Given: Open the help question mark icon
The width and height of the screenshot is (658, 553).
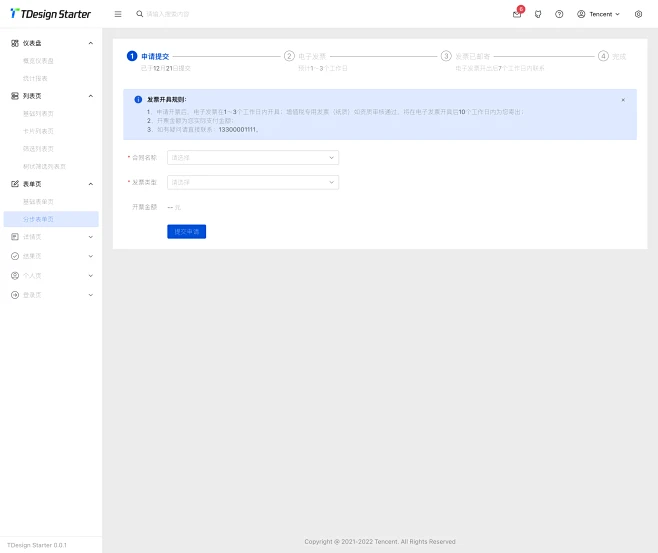Looking at the screenshot, I should (x=559, y=14).
